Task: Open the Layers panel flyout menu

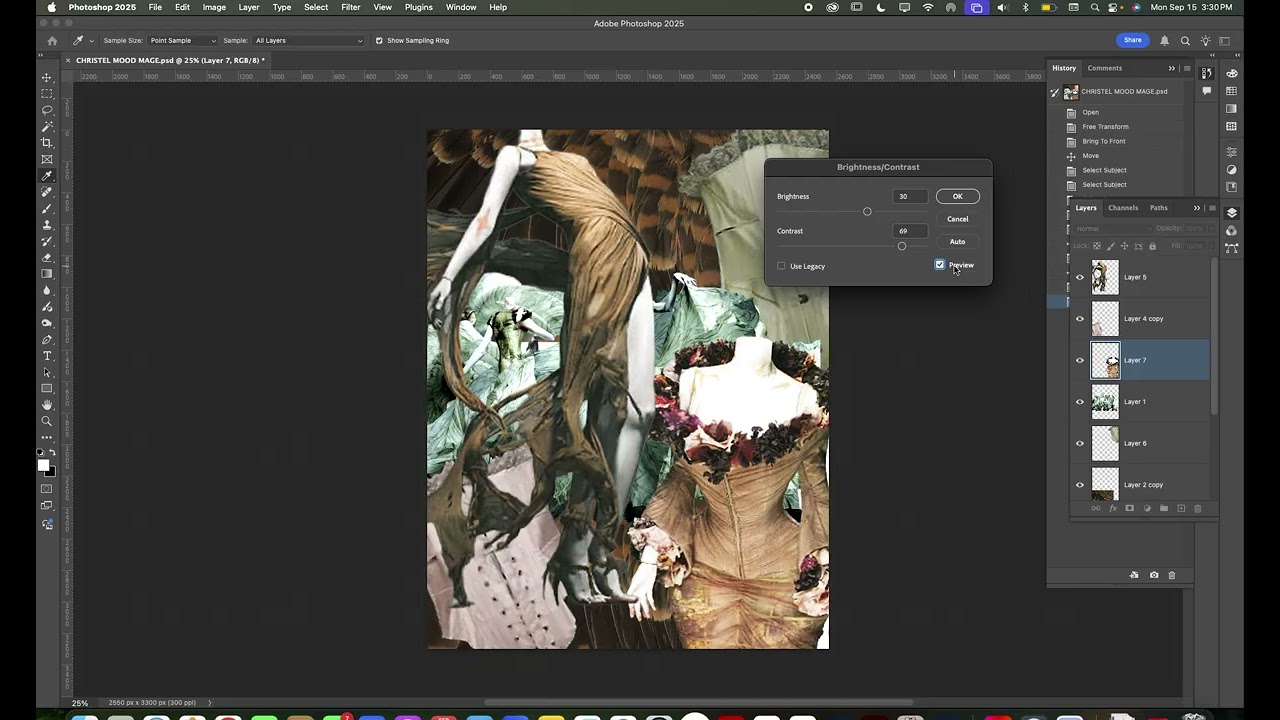Action: coord(1212,208)
